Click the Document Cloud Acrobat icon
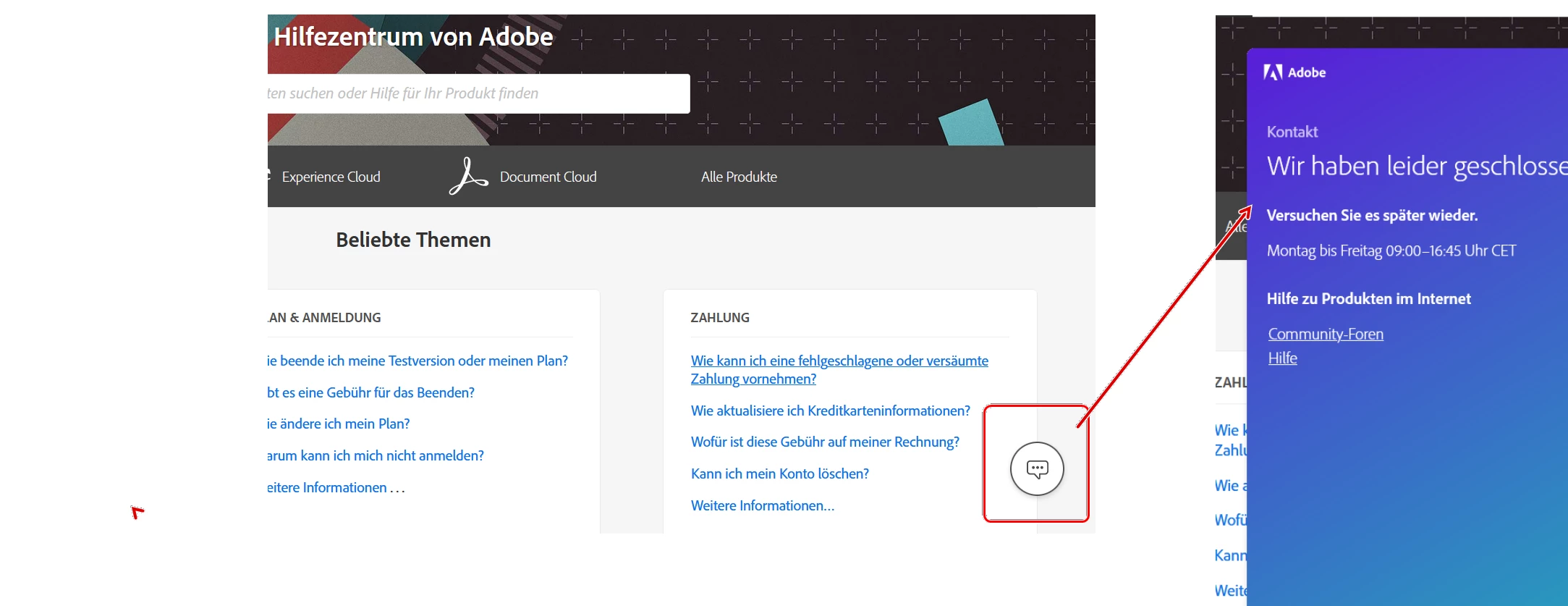1568x606 pixels. pos(468,176)
